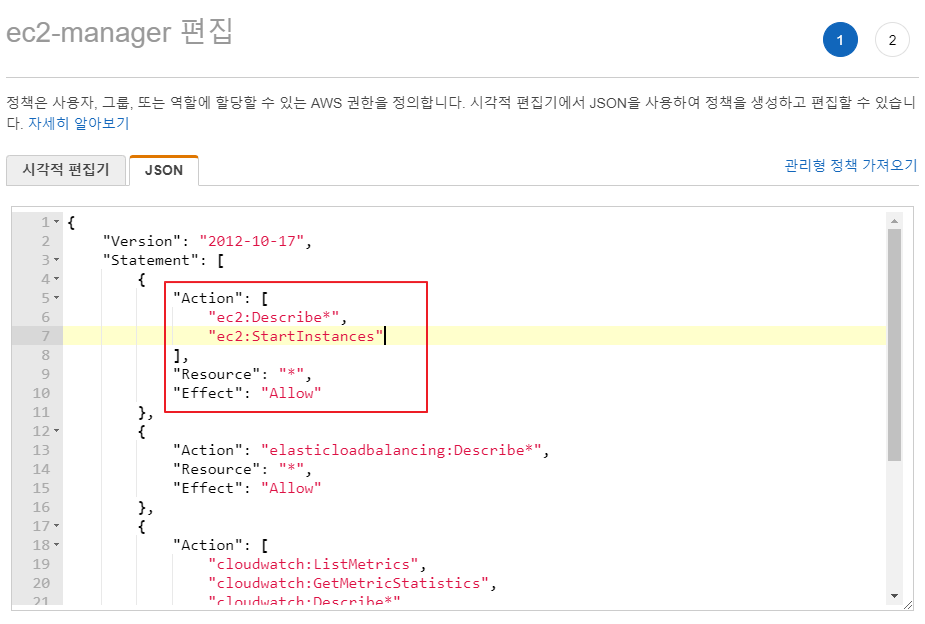Click the "Statement" key on line 3
The height and width of the screenshot is (624, 925).
click(x=150, y=260)
